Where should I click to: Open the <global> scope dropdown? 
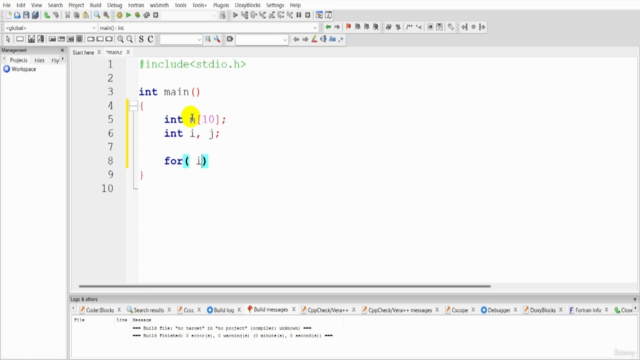point(93,28)
